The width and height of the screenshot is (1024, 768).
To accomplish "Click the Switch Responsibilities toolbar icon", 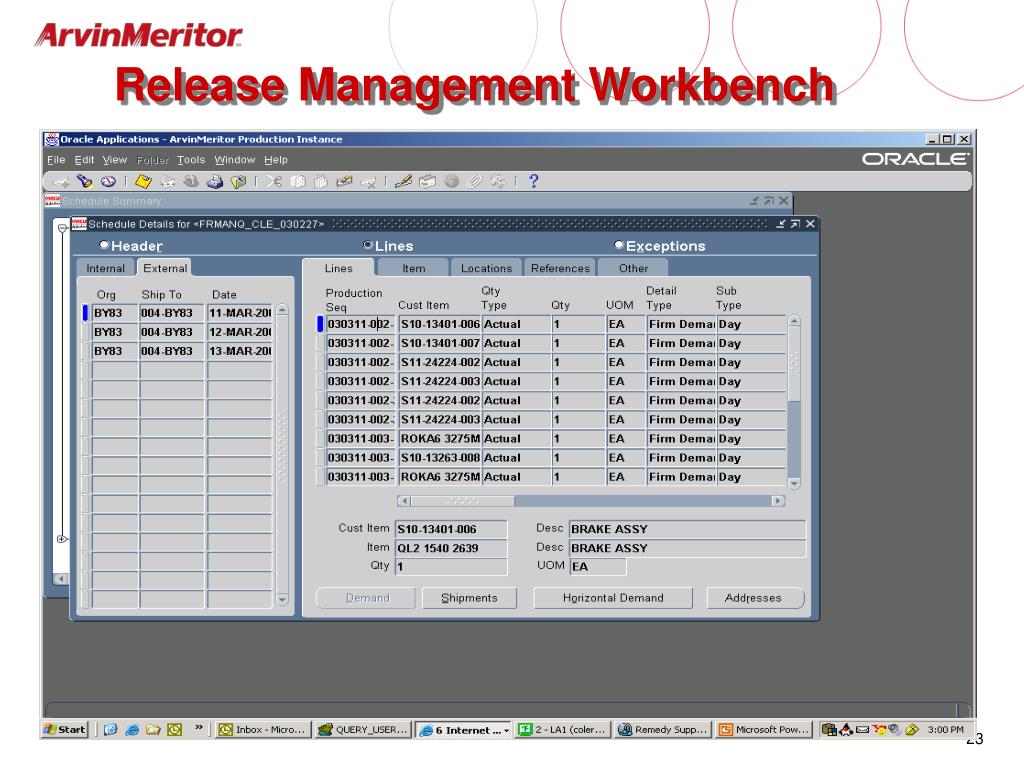I will (191, 181).
